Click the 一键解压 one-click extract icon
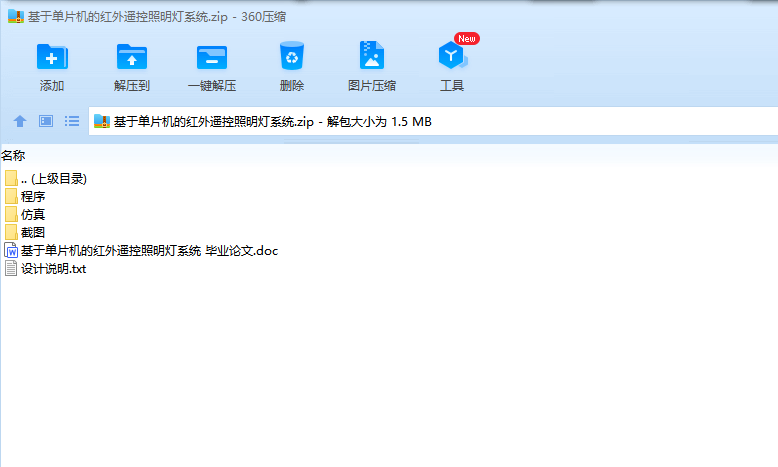 (212, 57)
